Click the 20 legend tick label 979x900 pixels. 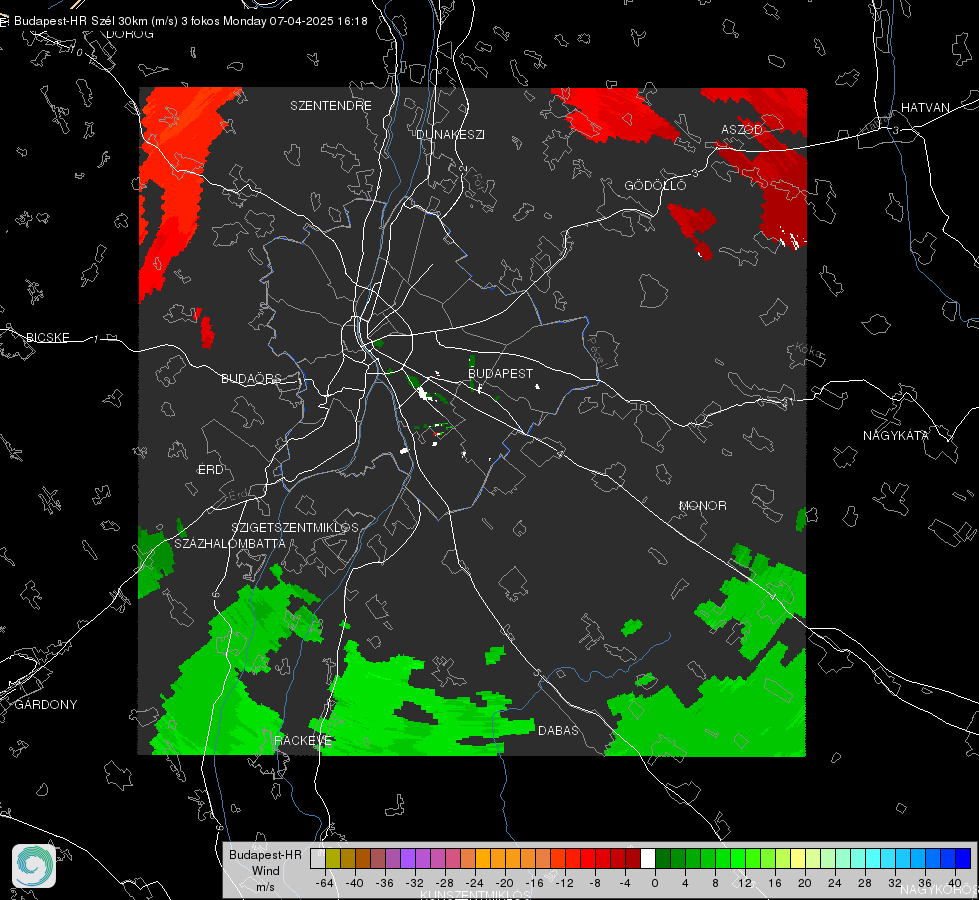805,883
